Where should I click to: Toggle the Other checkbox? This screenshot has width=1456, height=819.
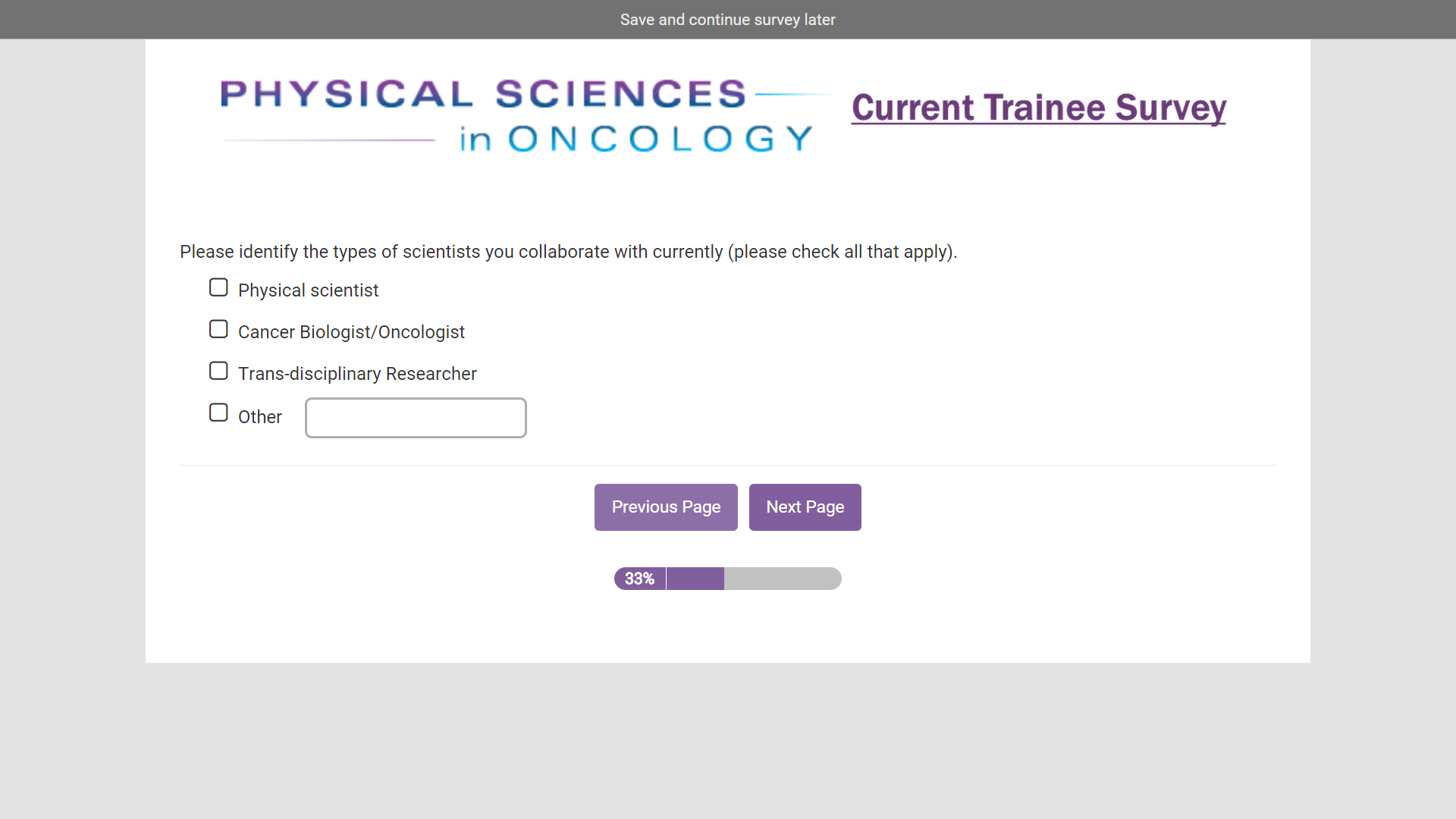click(218, 413)
